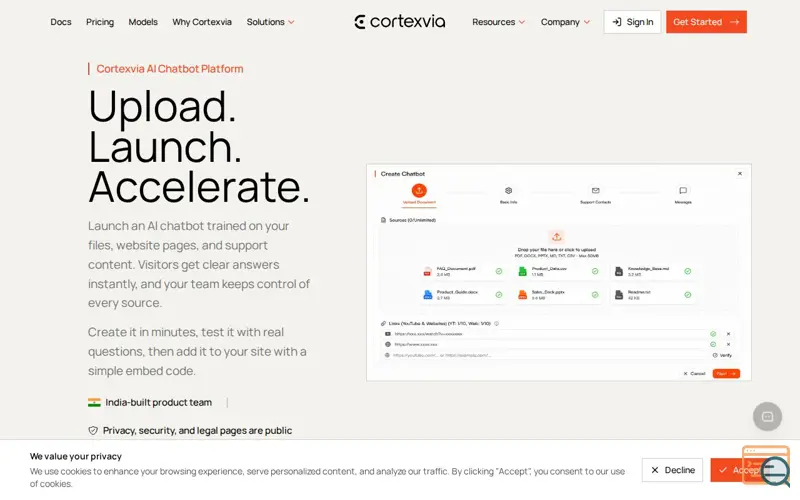
Task: Click Next in the Create Chatbot preview
Action: tap(726, 373)
